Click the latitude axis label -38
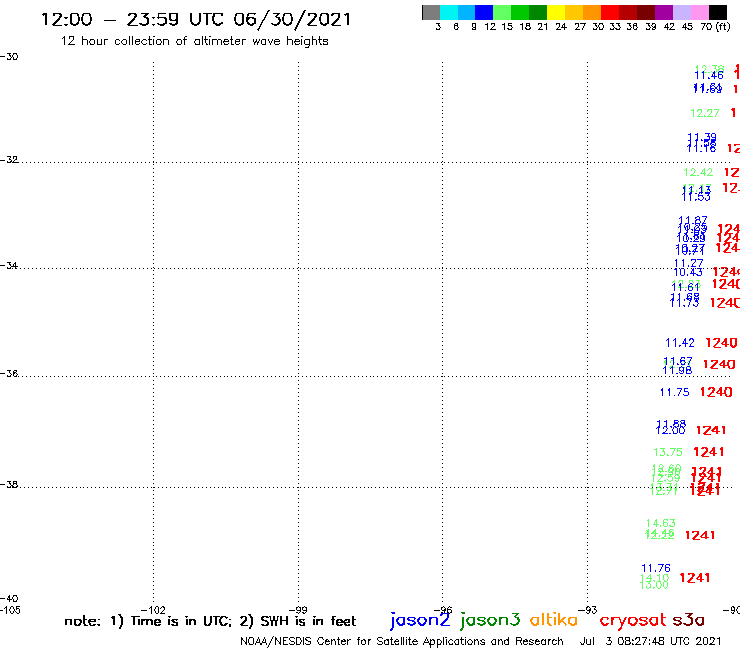 [x=9, y=485]
